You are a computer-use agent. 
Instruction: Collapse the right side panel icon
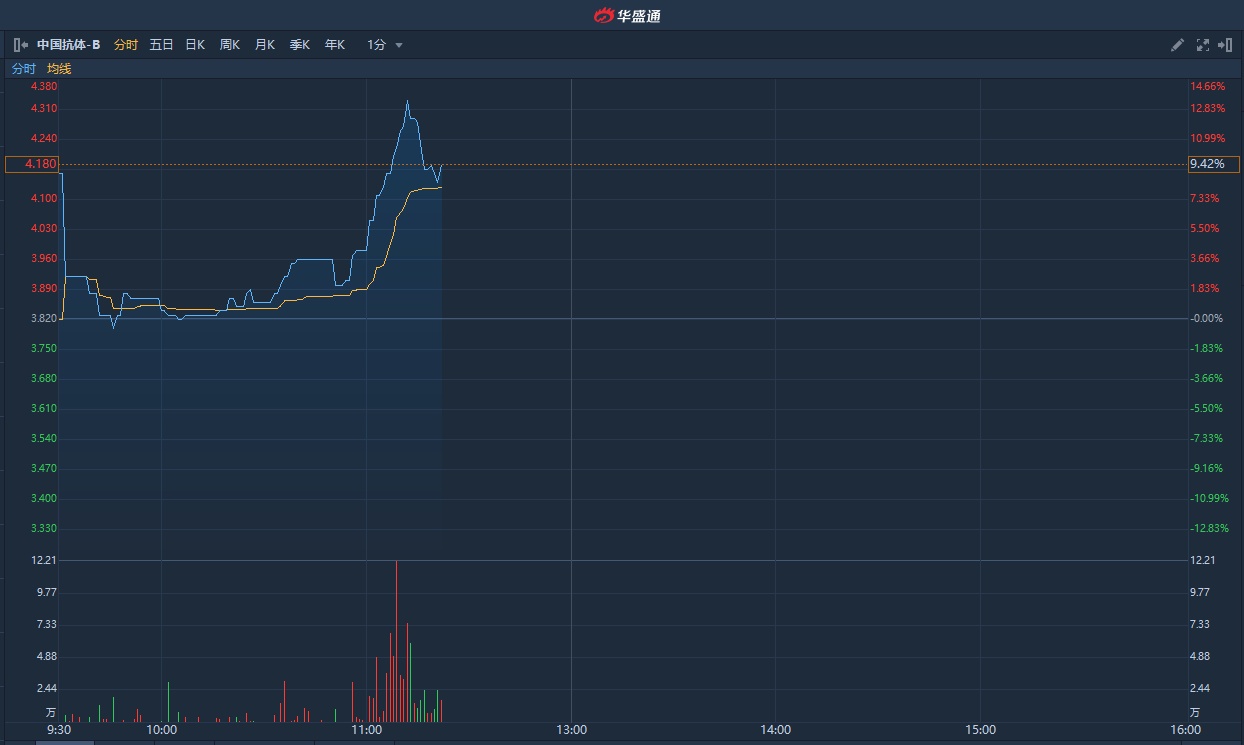[1225, 45]
